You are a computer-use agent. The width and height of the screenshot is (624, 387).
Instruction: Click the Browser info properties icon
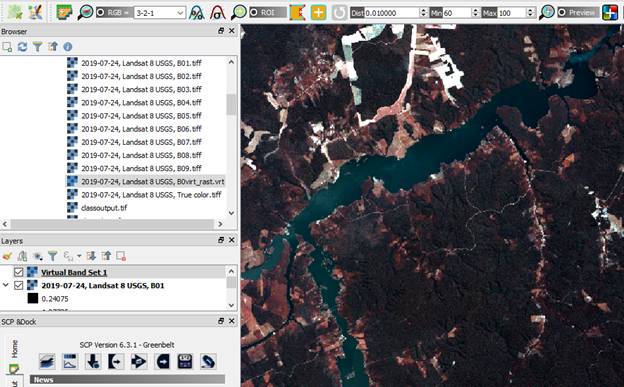(68, 47)
